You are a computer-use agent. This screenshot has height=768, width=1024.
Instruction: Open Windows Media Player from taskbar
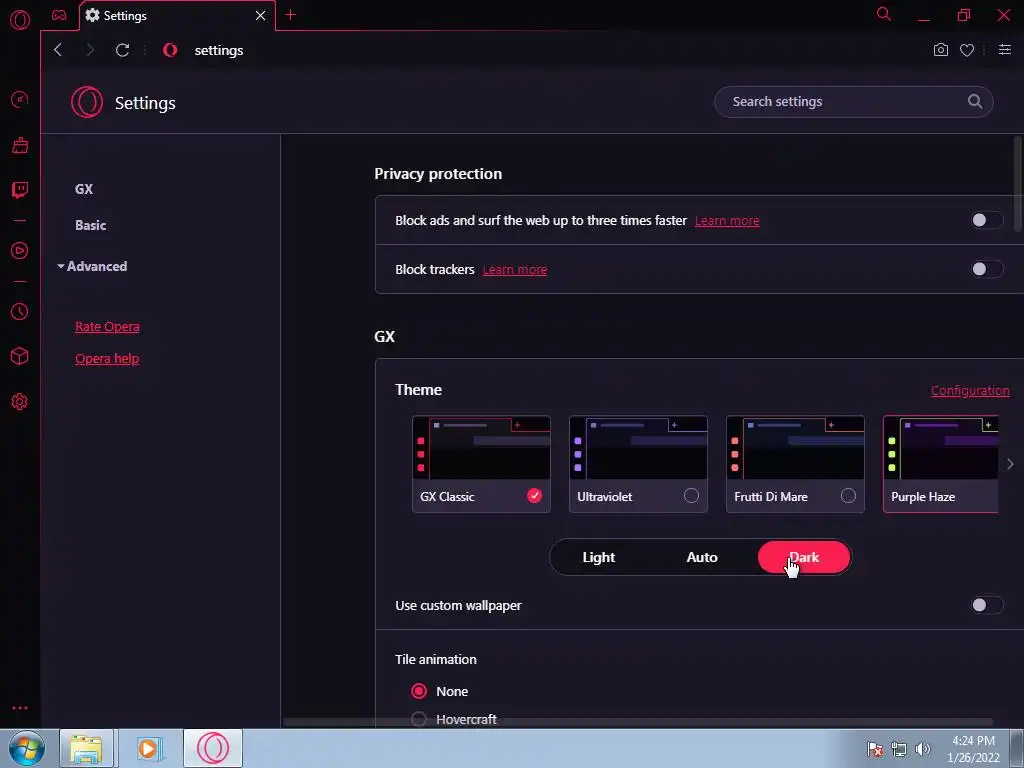point(150,748)
